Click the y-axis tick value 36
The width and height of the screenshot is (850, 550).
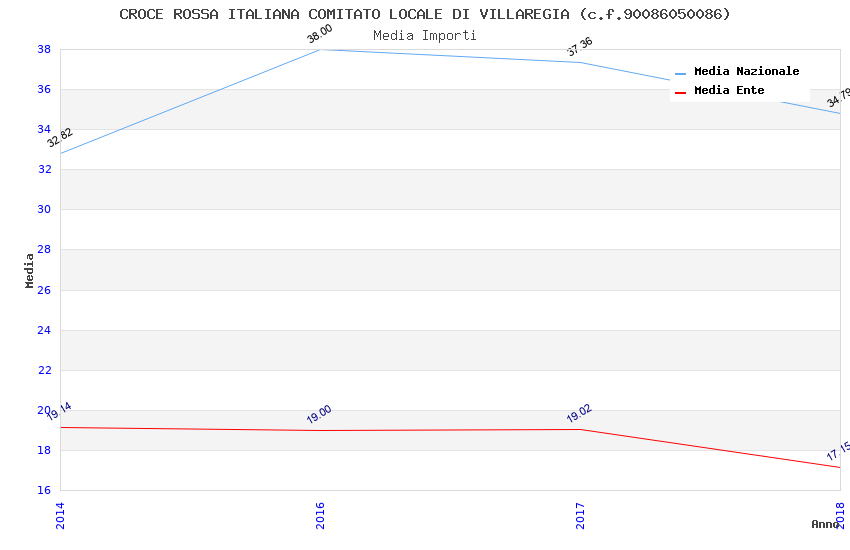pos(44,89)
